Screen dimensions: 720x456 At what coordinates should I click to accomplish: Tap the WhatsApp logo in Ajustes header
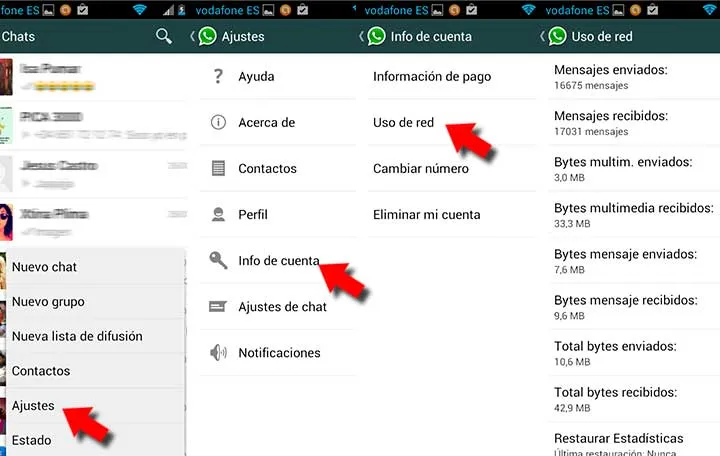[x=208, y=36]
